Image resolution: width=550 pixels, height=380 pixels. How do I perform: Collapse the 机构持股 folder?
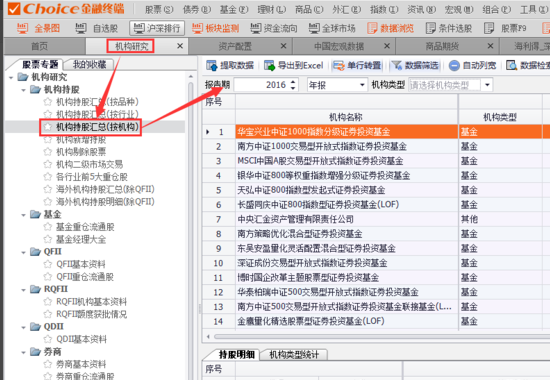point(24,90)
